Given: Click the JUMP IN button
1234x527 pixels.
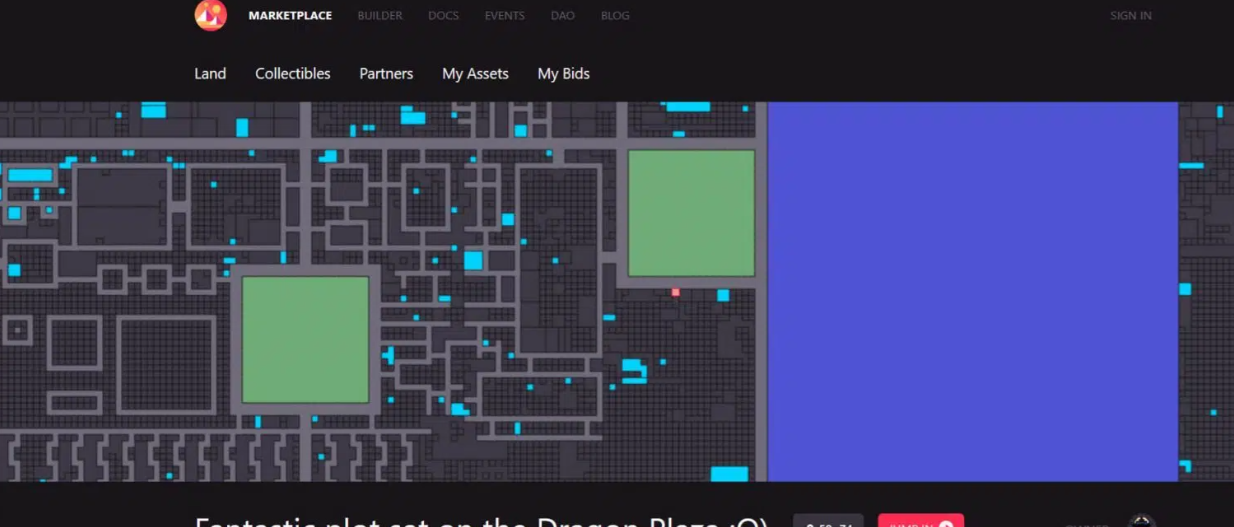Looking at the screenshot, I should click(921, 521).
